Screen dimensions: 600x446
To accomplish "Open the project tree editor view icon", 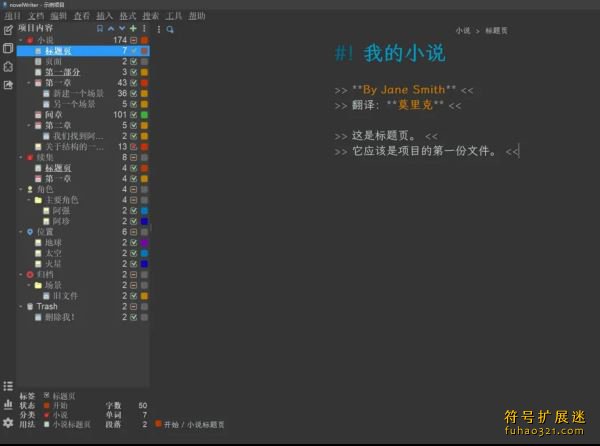I will click(x=8, y=30).
